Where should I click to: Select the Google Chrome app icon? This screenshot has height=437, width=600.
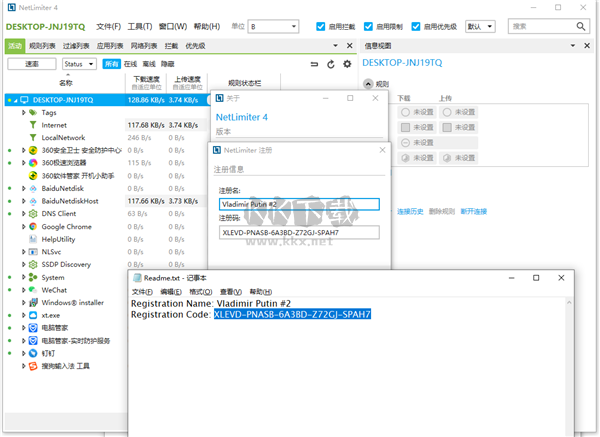point(33,227)
